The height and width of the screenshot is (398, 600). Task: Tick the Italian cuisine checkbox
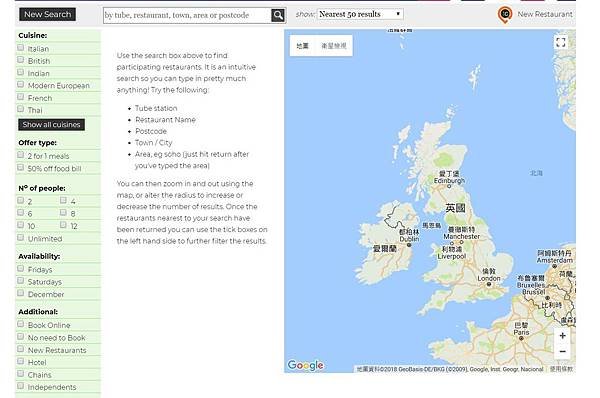21,48
